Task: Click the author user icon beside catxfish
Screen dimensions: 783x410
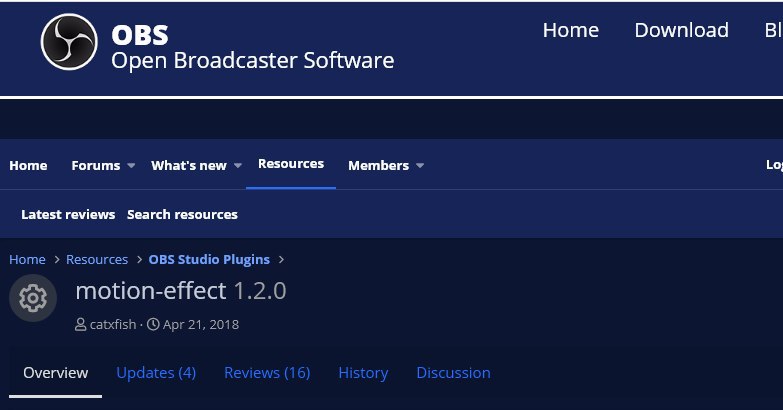Action: 80,325
